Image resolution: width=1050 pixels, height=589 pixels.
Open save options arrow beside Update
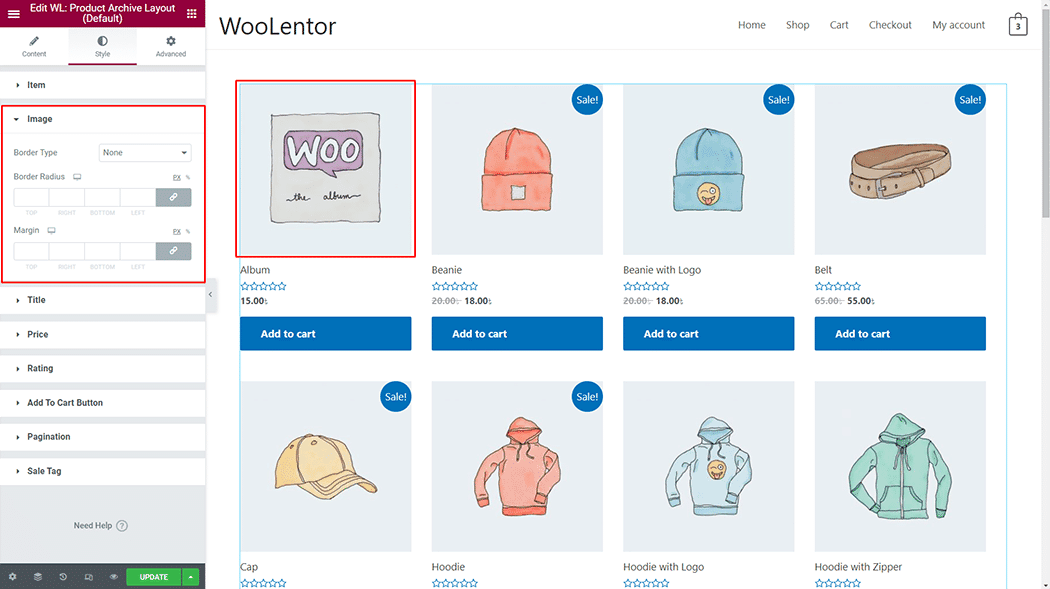[x=191, y=577]
